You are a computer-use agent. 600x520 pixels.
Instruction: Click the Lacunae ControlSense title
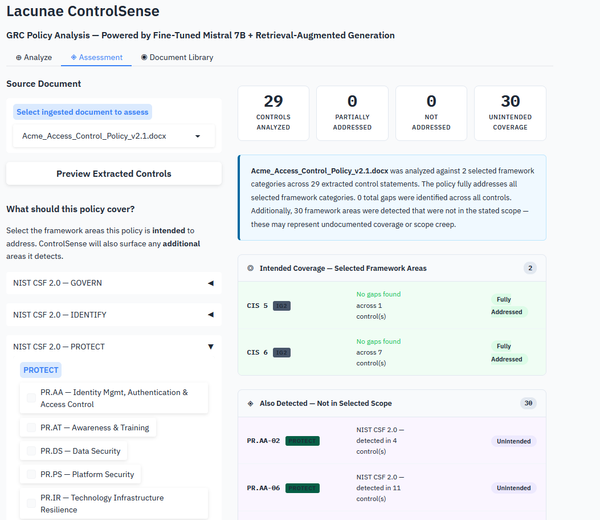pos(83,11)
